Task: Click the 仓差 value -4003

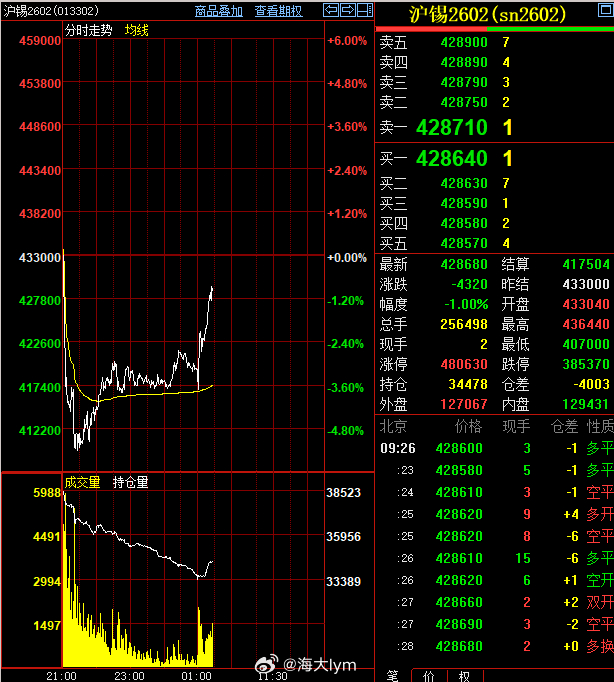Action: pos(591,384)
